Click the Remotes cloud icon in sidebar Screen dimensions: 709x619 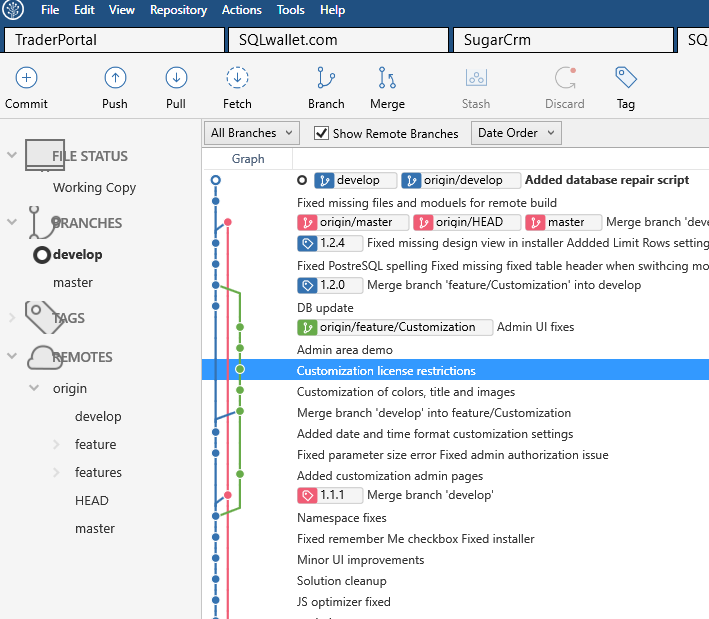point(45,357)
